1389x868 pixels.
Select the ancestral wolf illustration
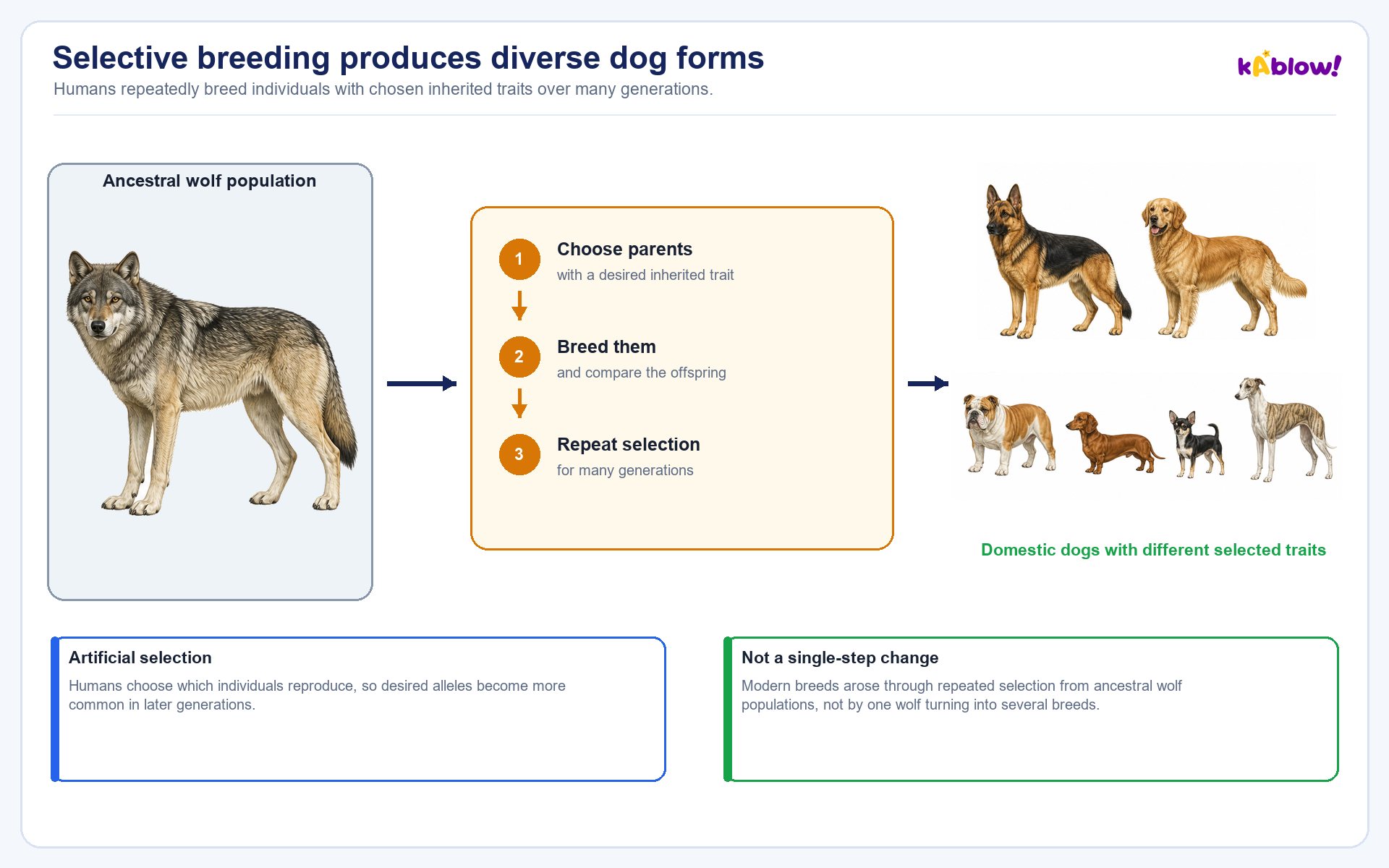click(211, 383)
